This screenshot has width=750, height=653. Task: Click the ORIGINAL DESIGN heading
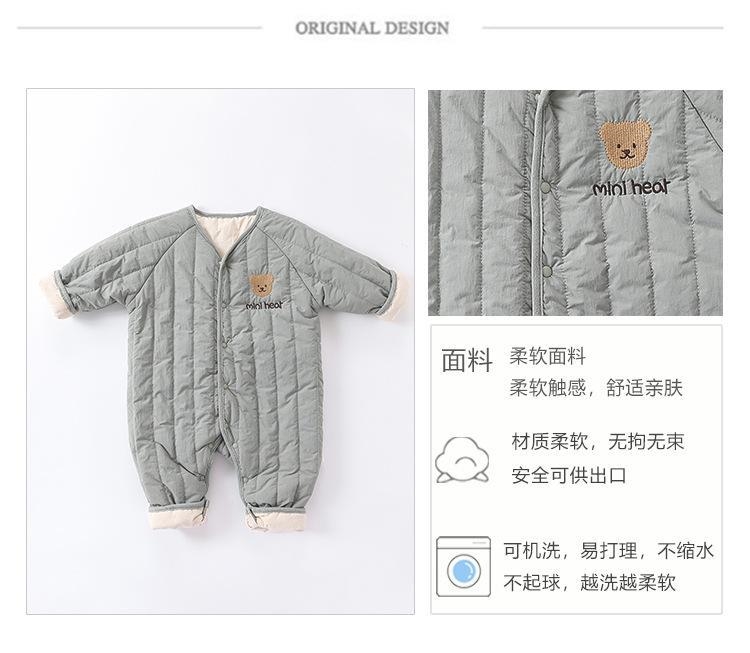[372, 28]
